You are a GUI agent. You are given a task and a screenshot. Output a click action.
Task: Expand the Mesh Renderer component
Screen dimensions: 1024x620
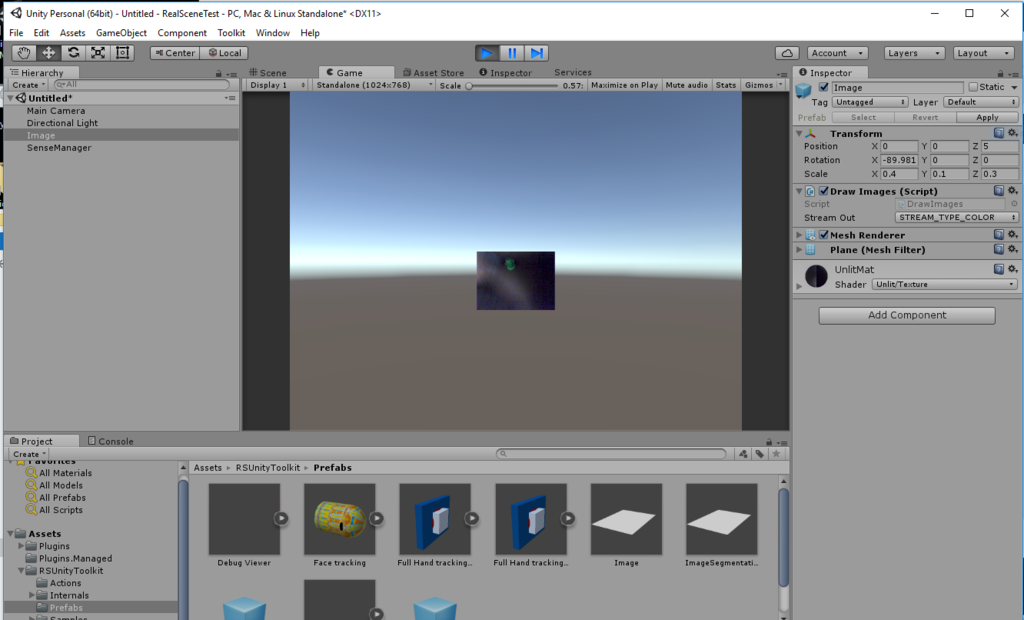point(799,235)
